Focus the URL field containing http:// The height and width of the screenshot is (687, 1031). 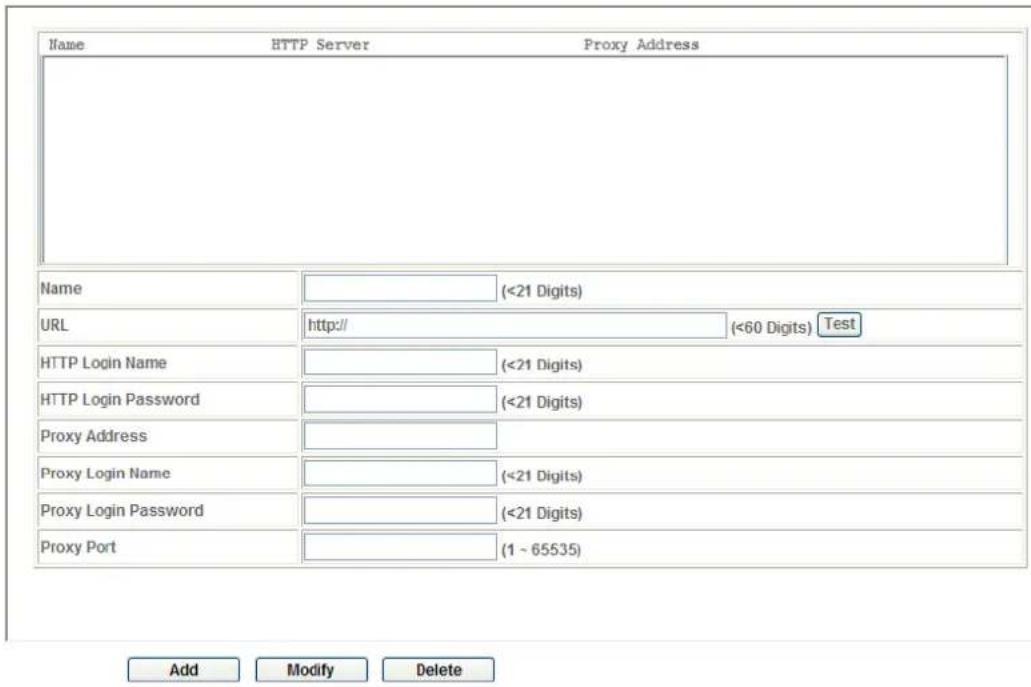pyautogui.click(x=515, y=325)
